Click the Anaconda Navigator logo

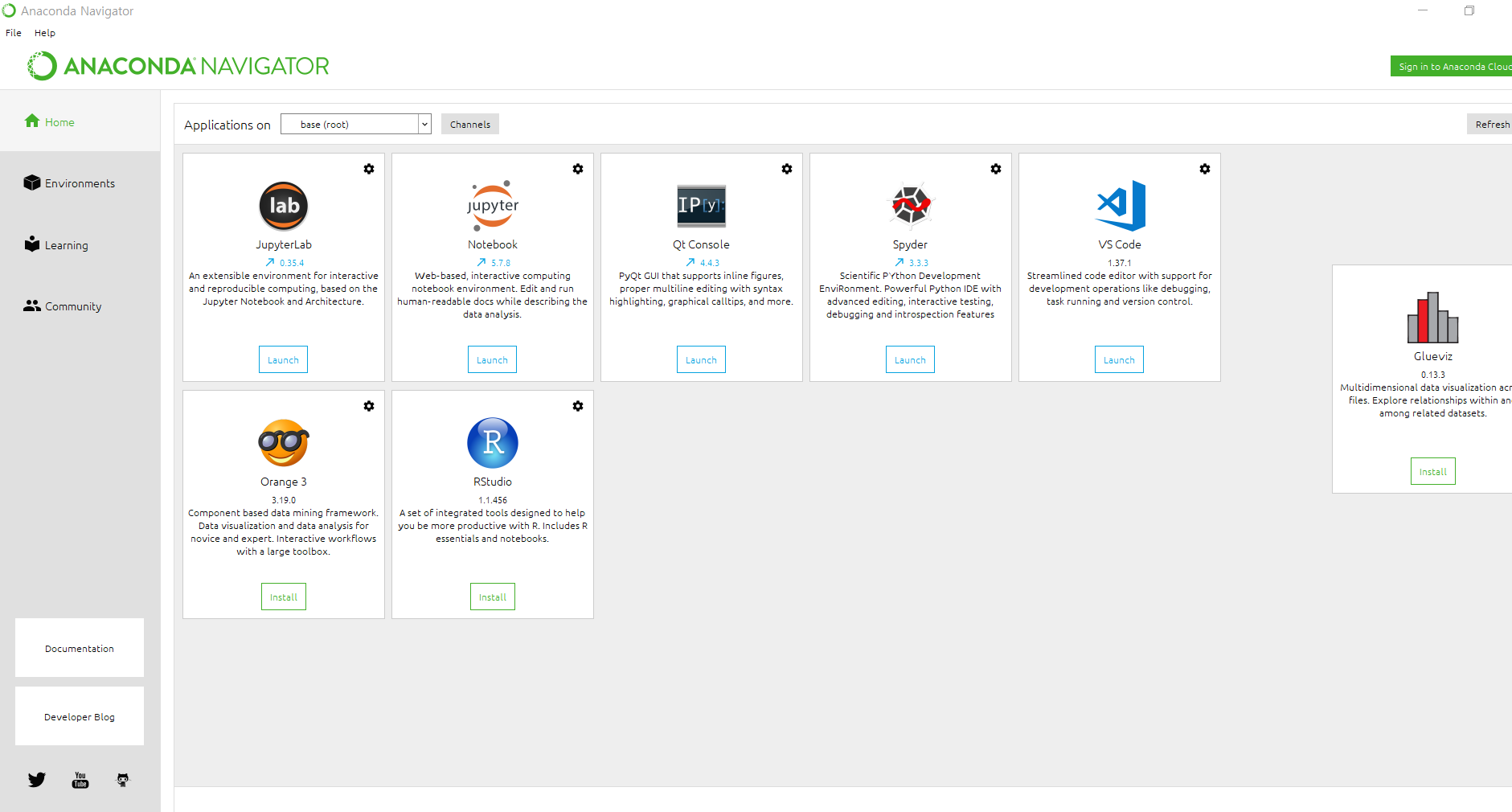click(x=178, y=66)
